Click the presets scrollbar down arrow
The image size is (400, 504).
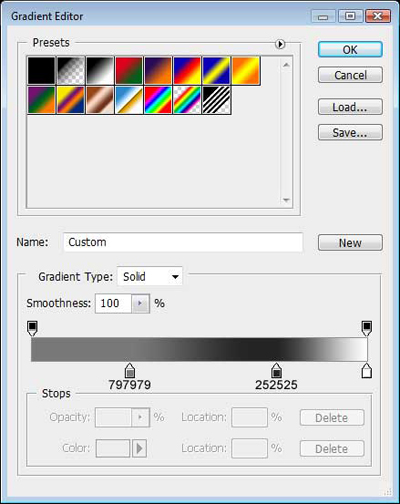coord(286,200)
